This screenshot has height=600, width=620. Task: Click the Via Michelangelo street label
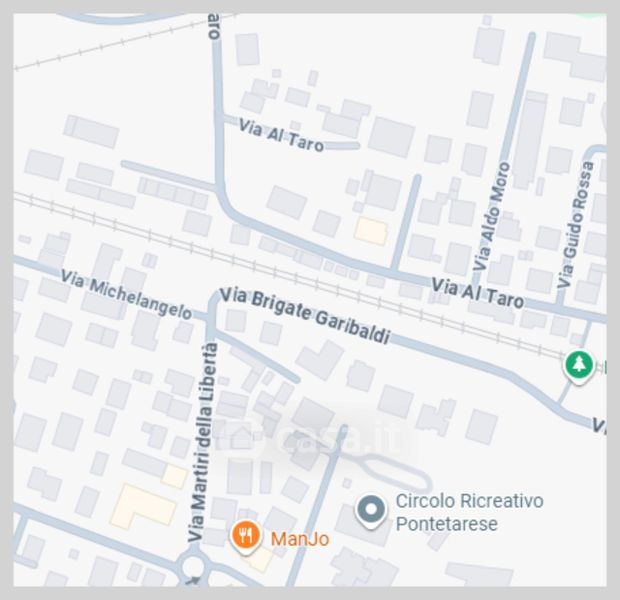coord(126,294)
